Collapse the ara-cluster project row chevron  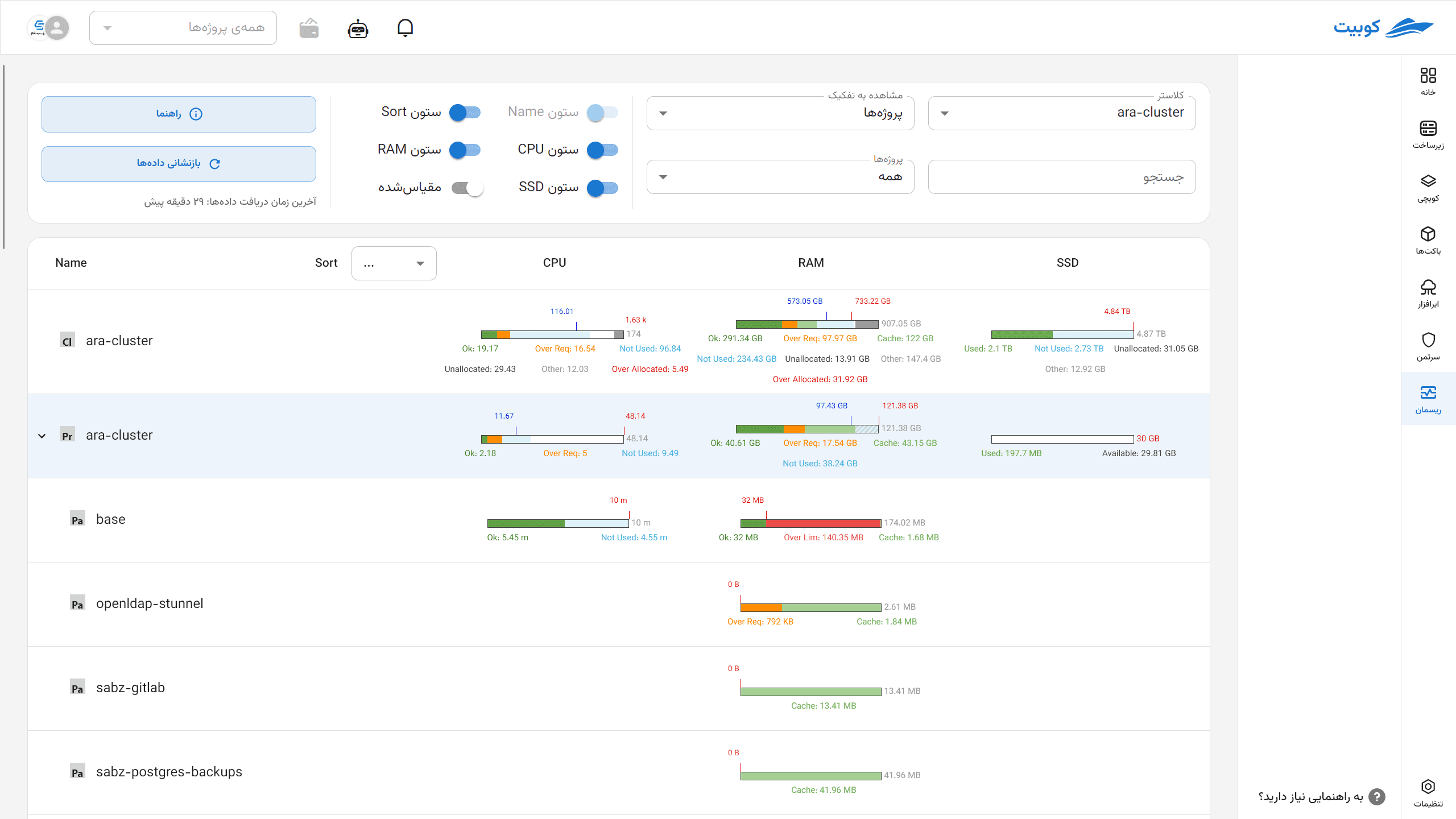pos(42,436)
